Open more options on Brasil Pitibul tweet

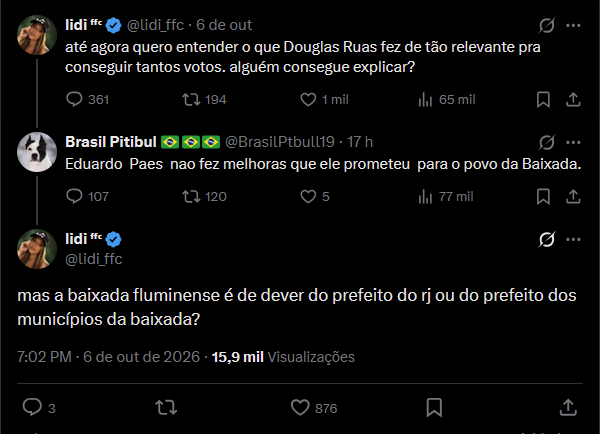point(573,142)
